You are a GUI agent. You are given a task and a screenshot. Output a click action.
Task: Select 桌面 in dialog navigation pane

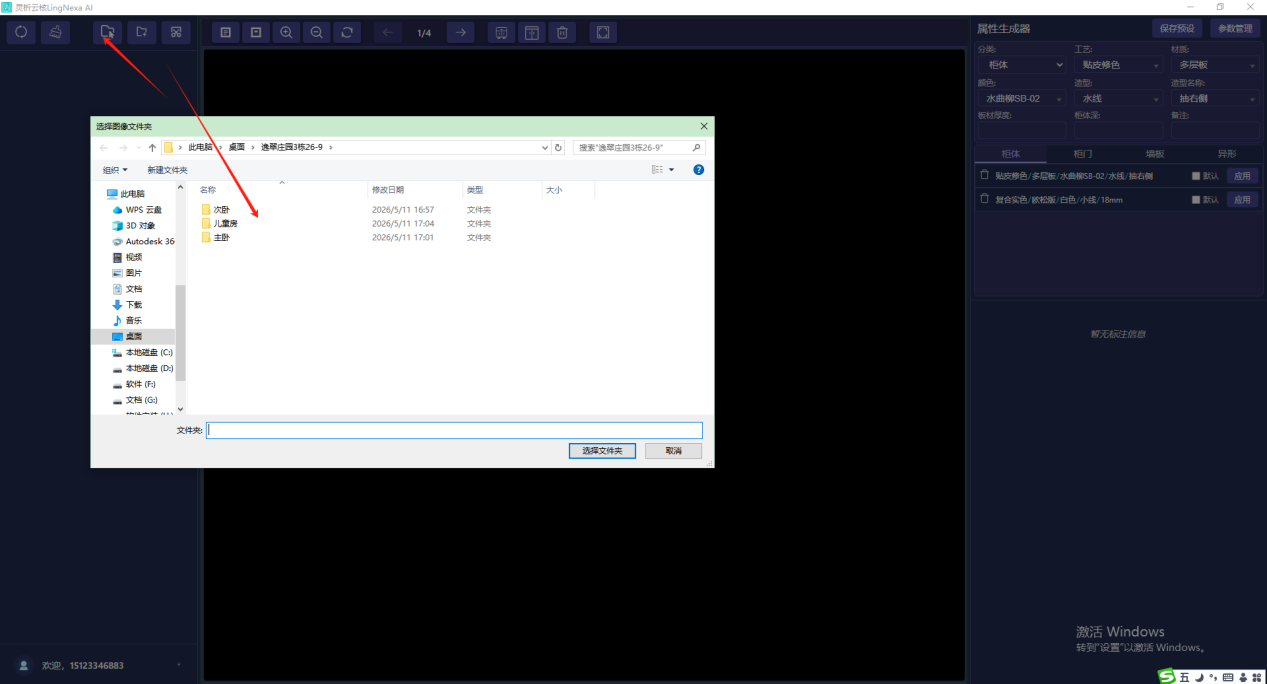[x=133, y=337]
